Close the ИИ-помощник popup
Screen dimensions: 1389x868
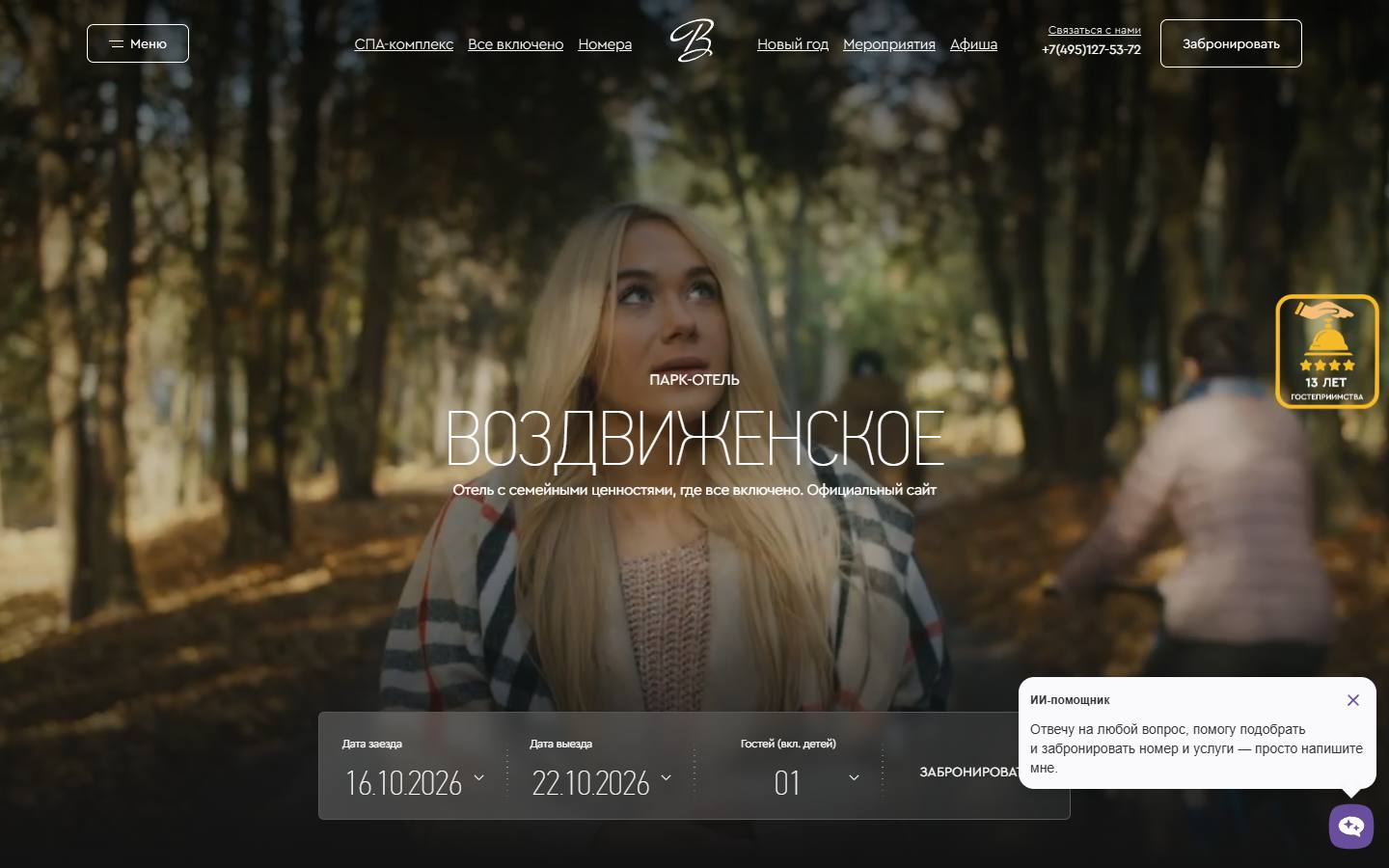point(1353,700)
